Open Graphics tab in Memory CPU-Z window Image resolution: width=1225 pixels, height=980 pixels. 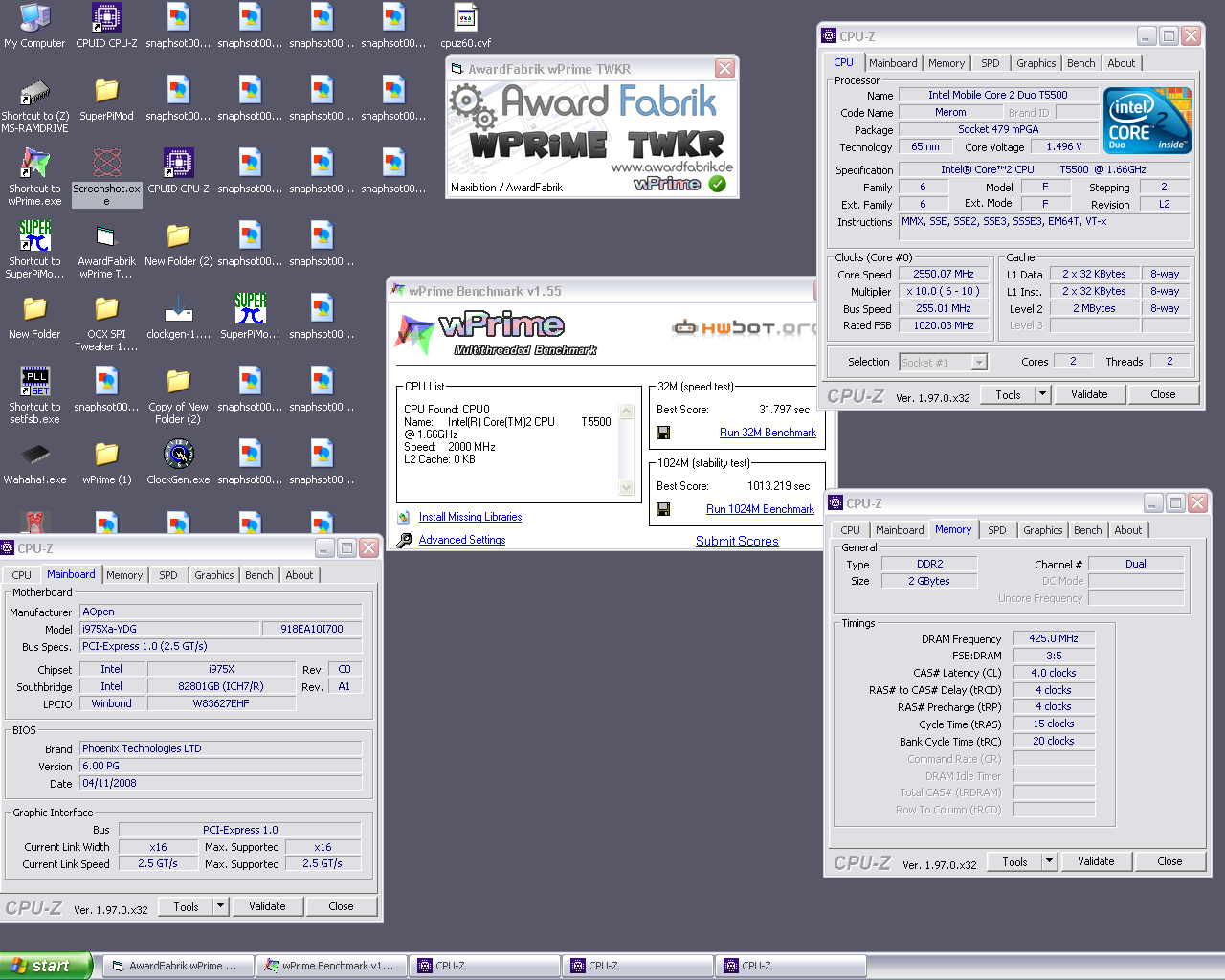tap(1043, 530)
